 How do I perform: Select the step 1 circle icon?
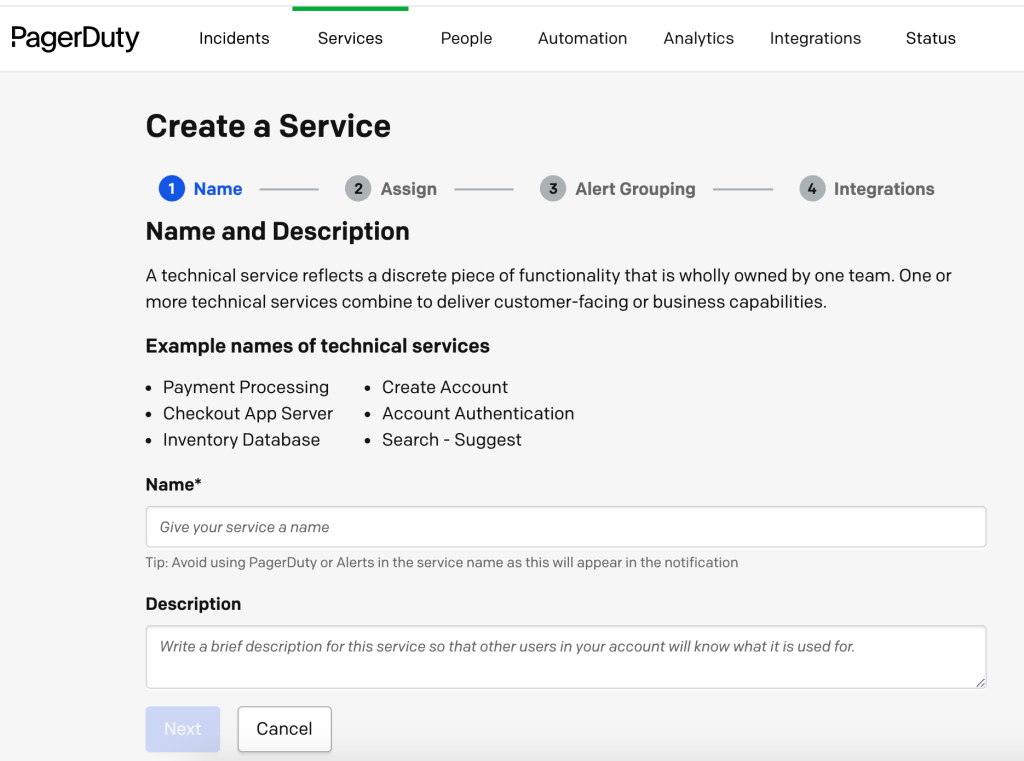pos(171,189)
